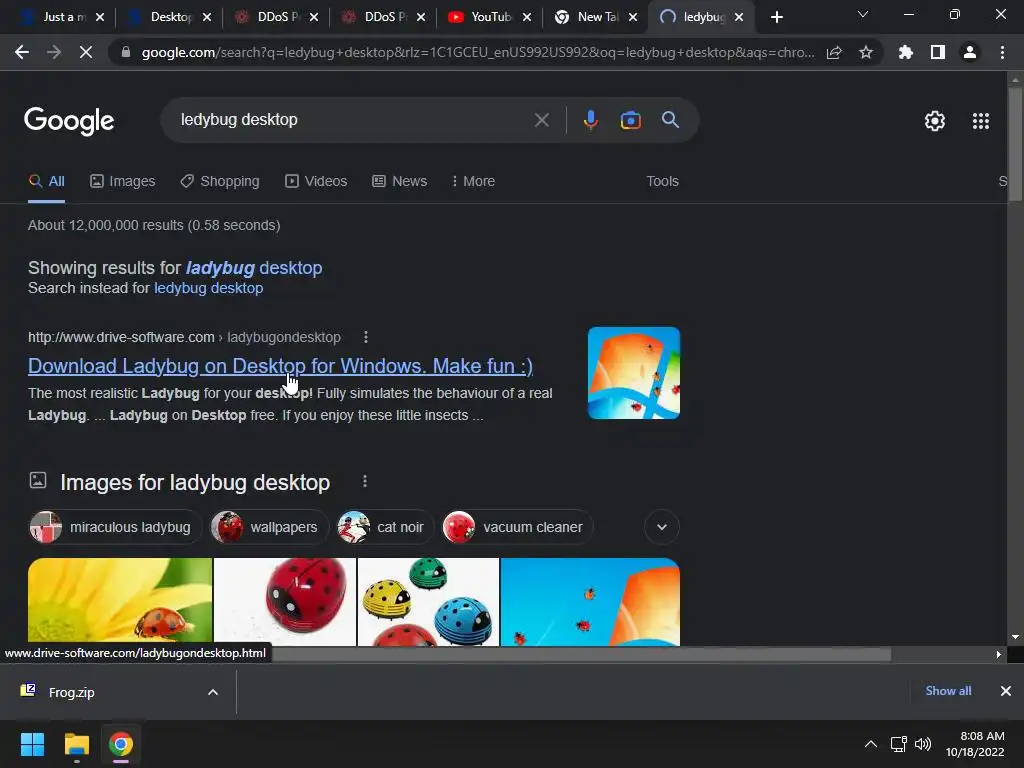Open the Tools search options
Image resolution: width=1024 pixels, height=768 pixels.
662,181
